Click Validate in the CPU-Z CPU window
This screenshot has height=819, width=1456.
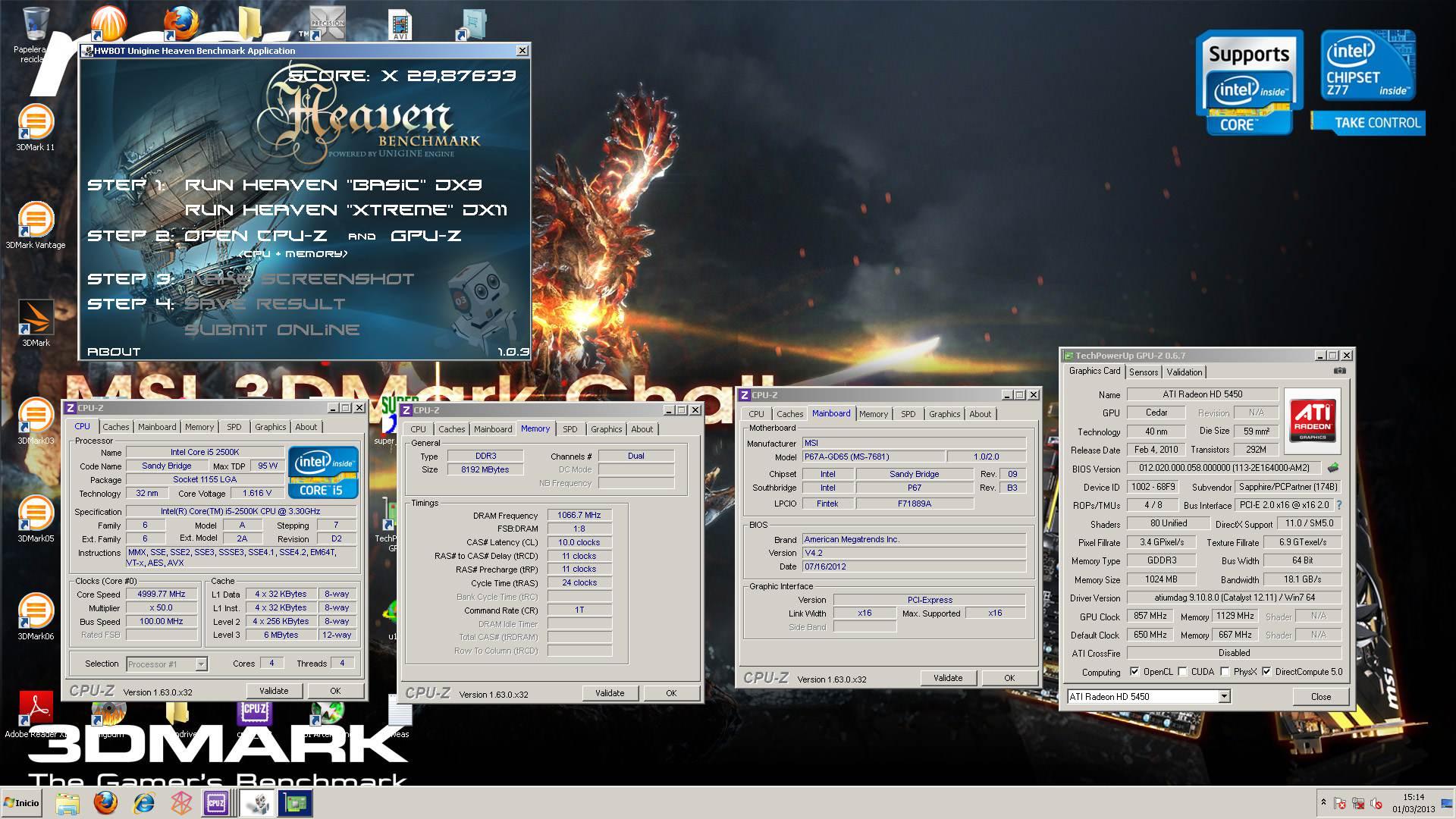tap(274, 691)
